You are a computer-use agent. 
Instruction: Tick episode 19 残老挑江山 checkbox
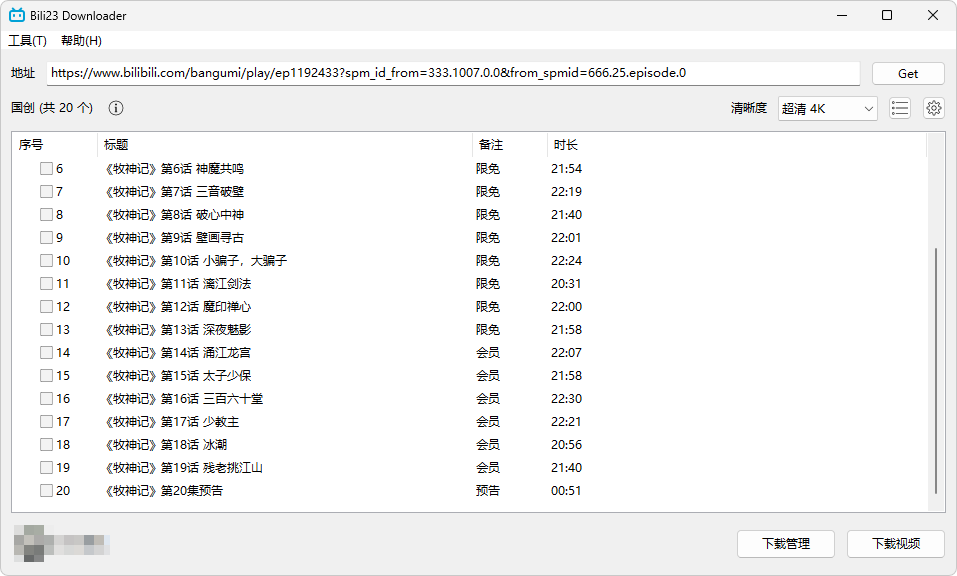[x=46, y=467]
